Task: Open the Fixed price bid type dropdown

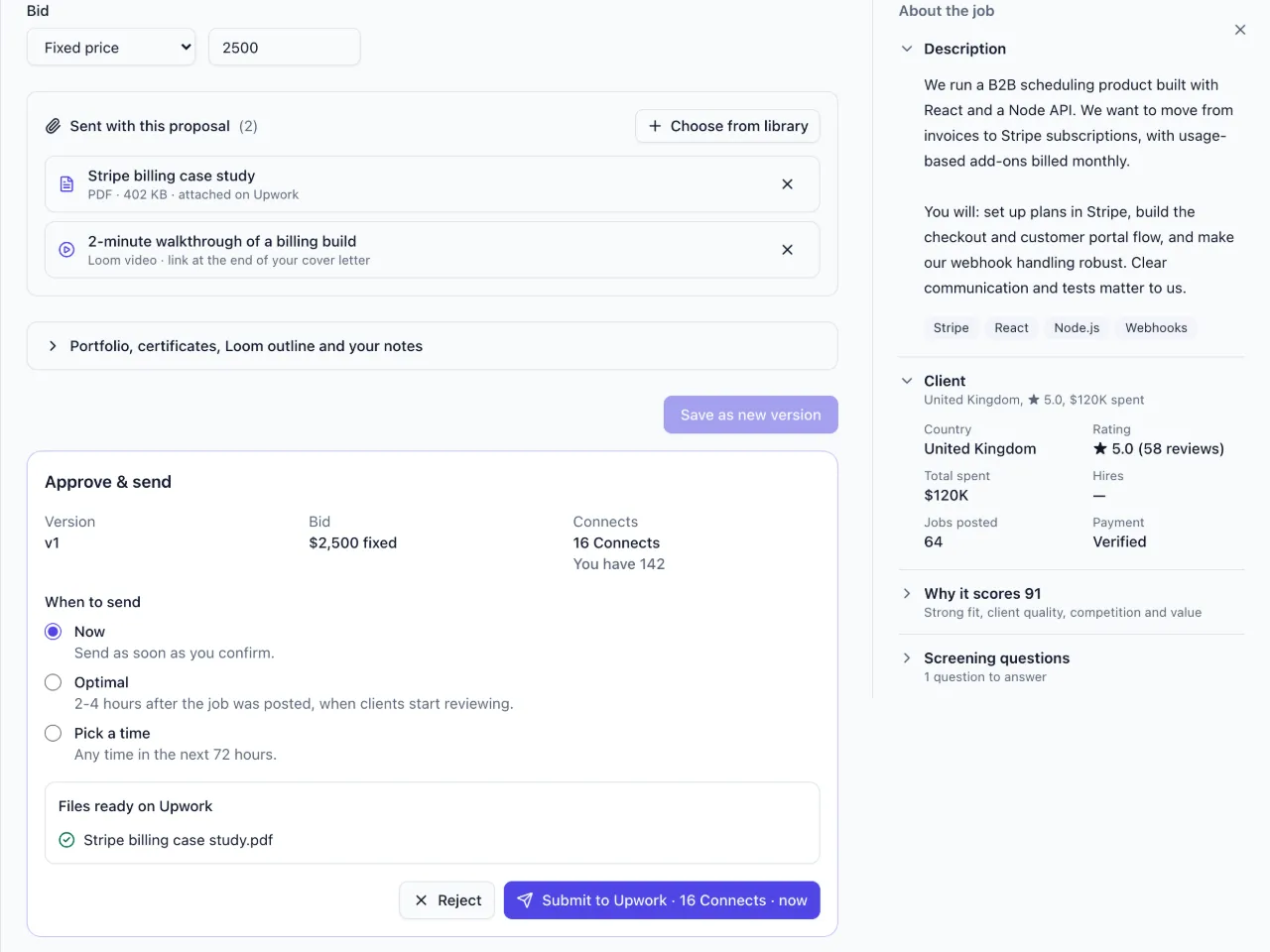Action: click(x=111, y=48)
